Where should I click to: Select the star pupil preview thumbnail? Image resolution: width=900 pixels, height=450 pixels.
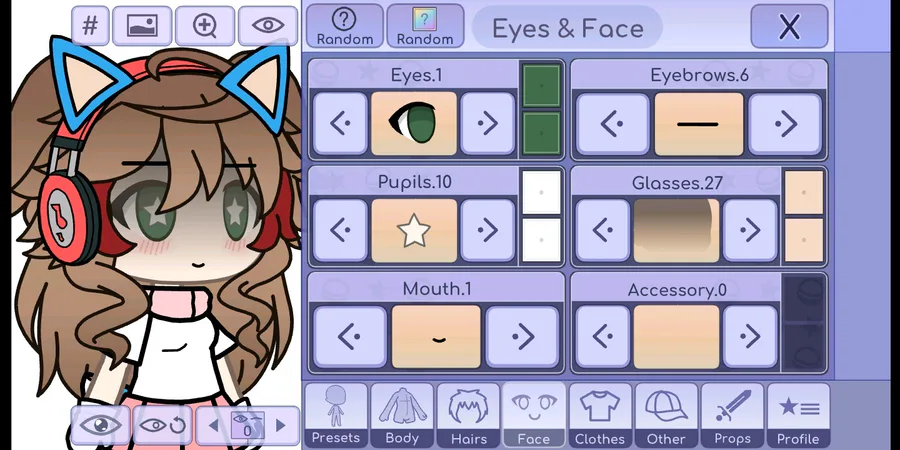tap(414, 230)
